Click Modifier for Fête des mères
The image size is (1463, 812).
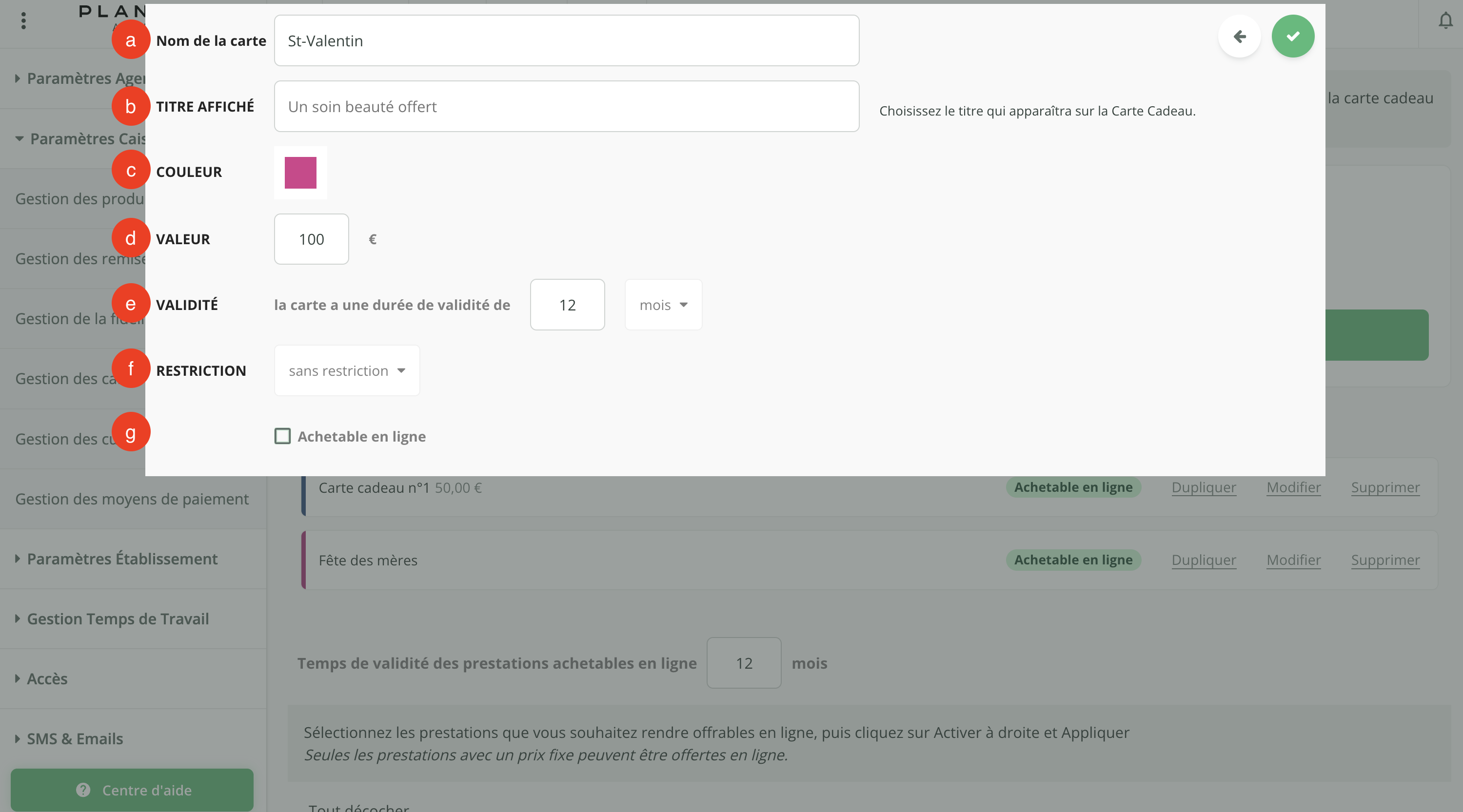1293,560
